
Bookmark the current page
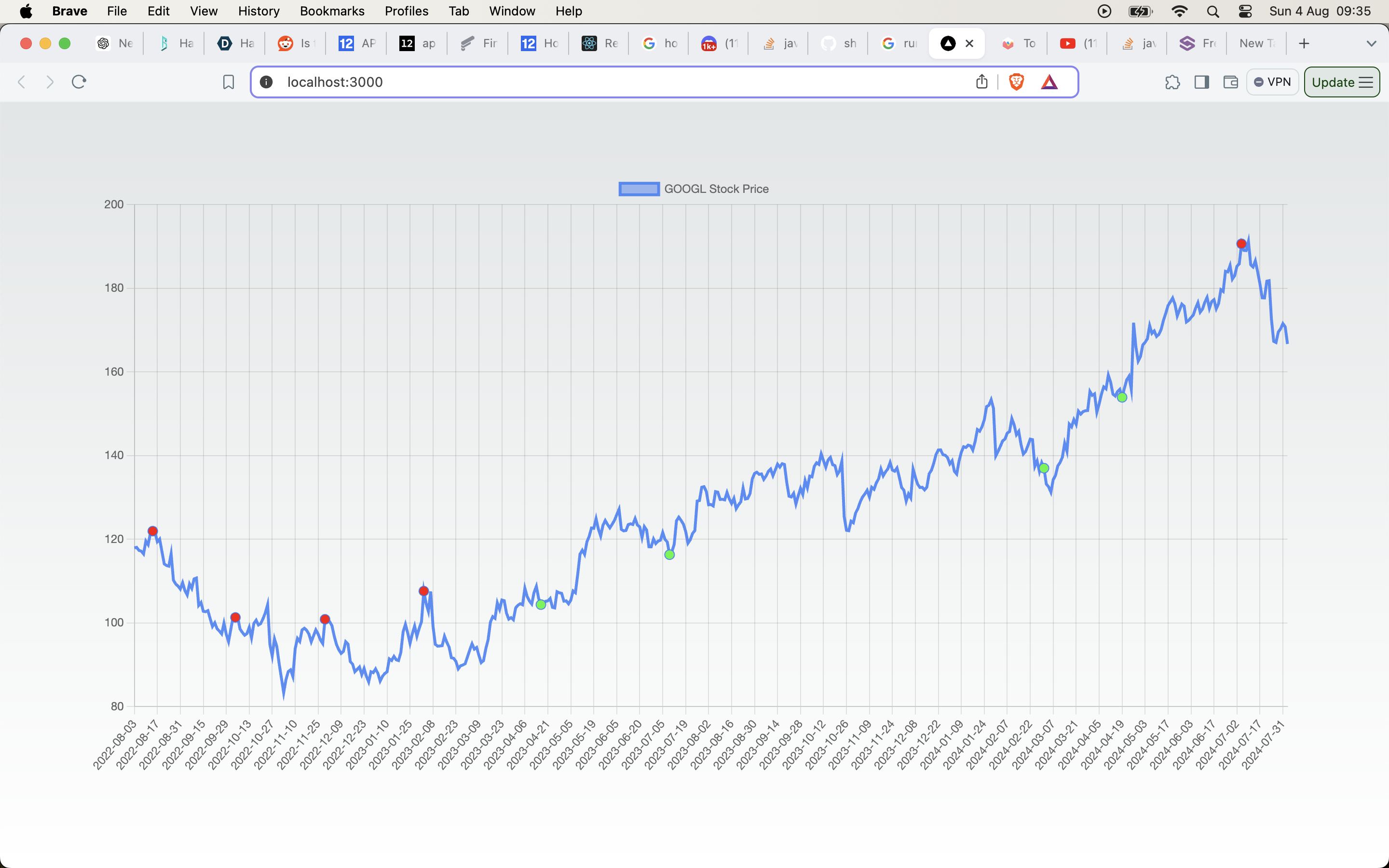click(x=228, y=81)
